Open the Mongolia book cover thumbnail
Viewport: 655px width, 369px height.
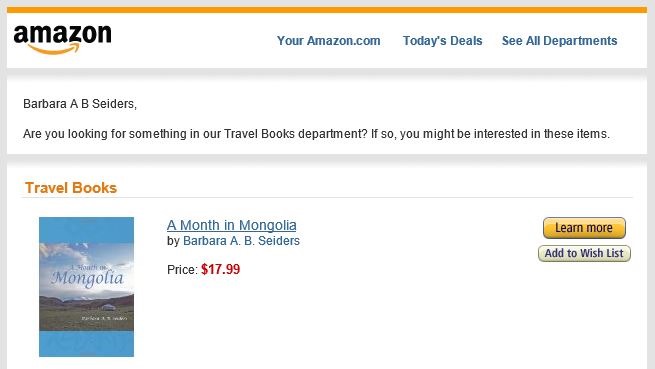coord(86,287)
